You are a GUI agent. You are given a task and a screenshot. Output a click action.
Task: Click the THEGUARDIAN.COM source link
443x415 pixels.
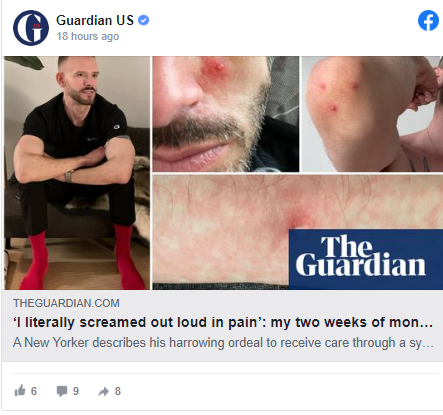click(66, 303)
